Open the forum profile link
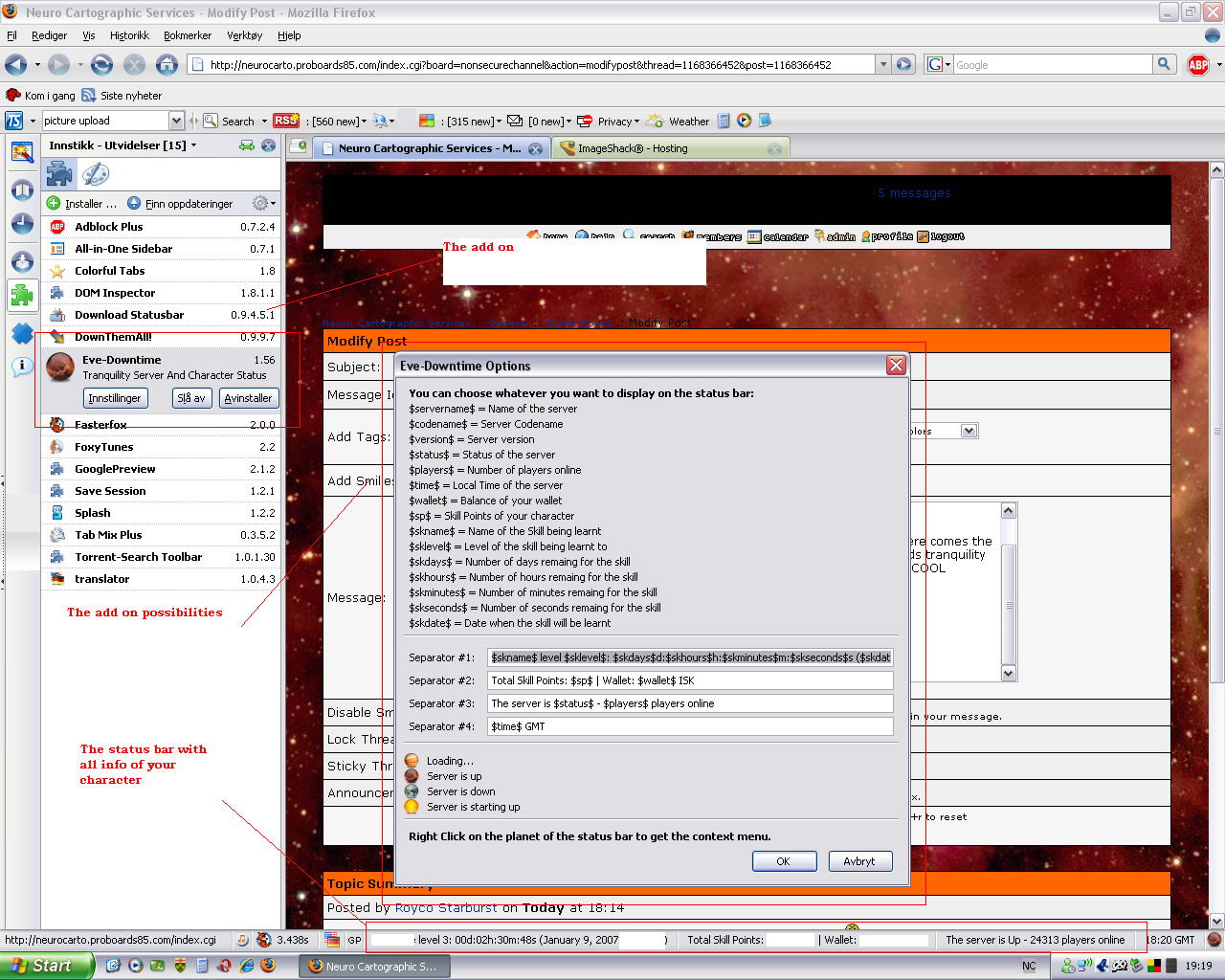 click(887, 236)
